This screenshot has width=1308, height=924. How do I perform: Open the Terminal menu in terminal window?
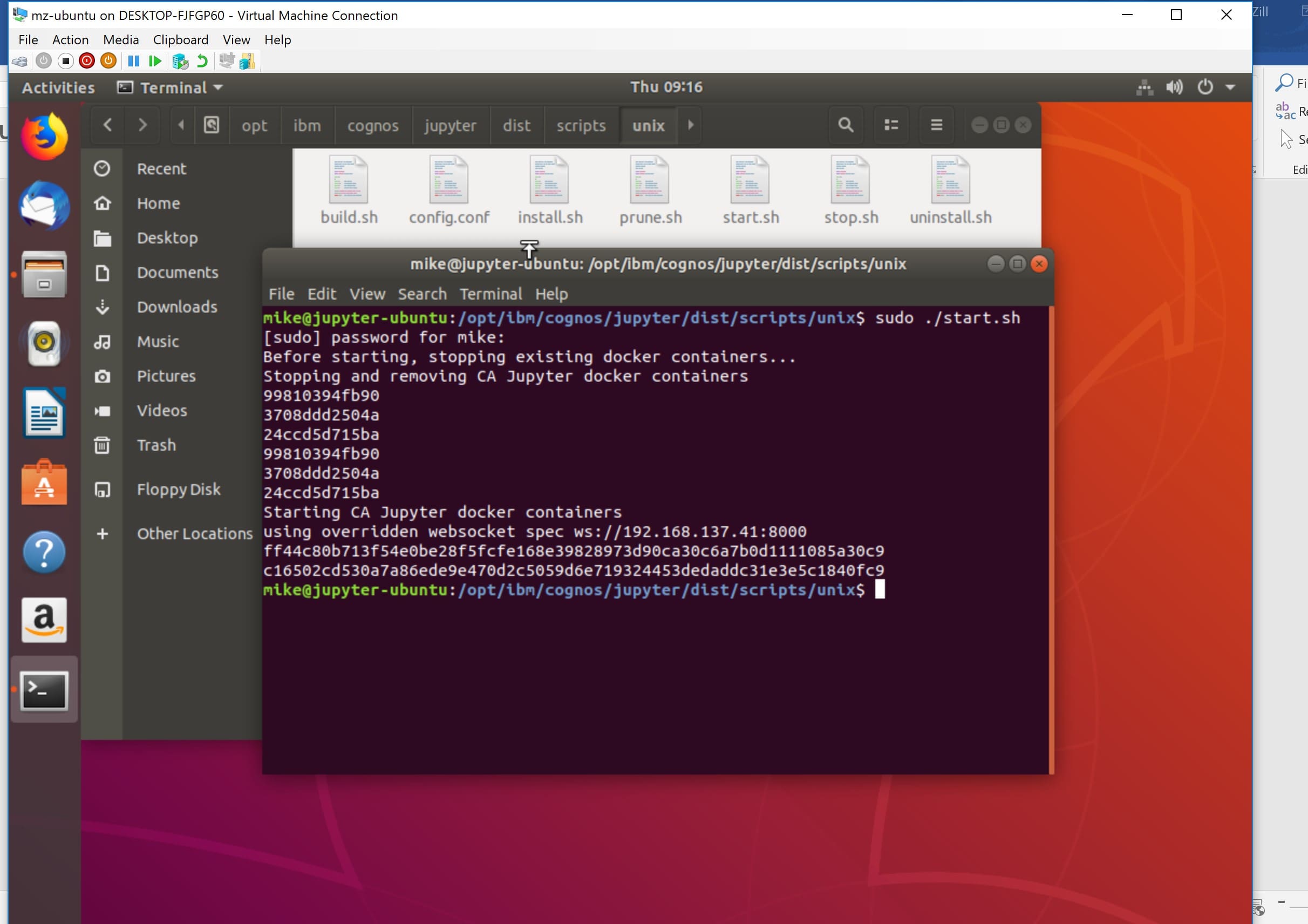(x=491, y=294)
